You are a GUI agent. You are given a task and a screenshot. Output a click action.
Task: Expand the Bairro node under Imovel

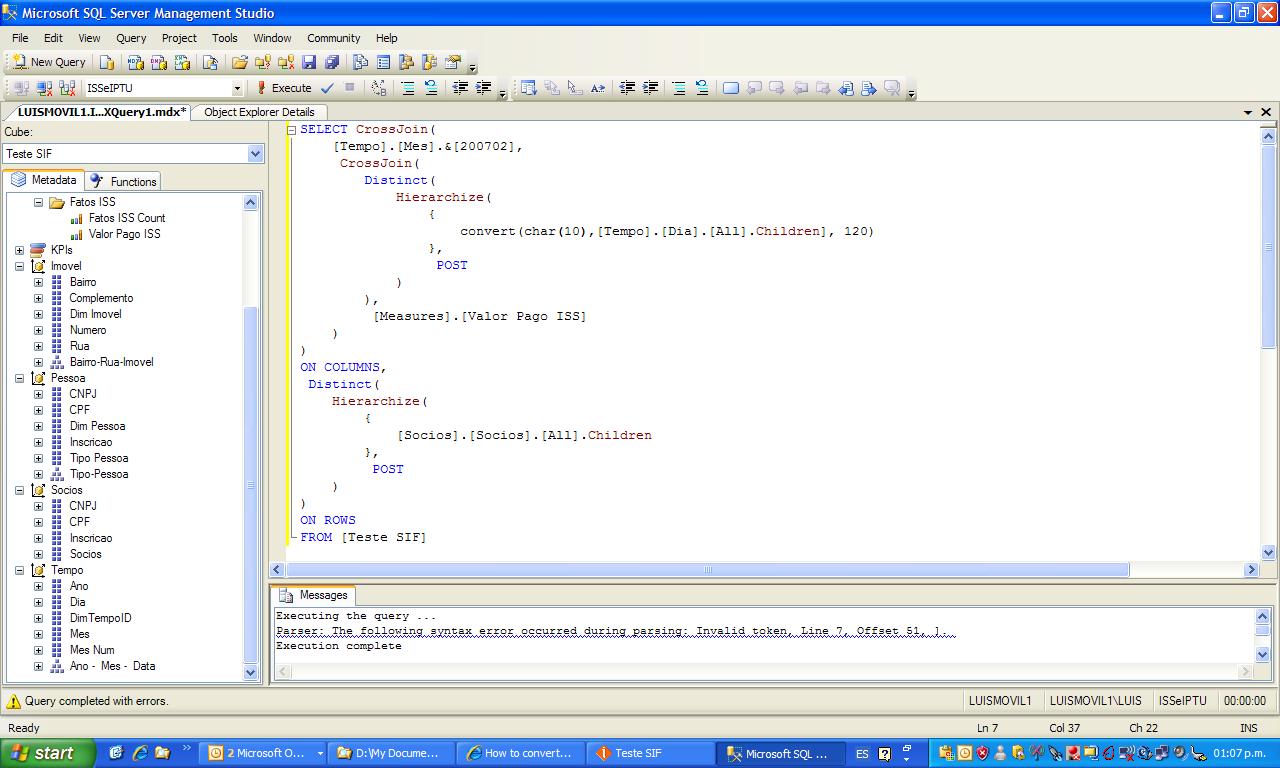[x=37, y=282]
